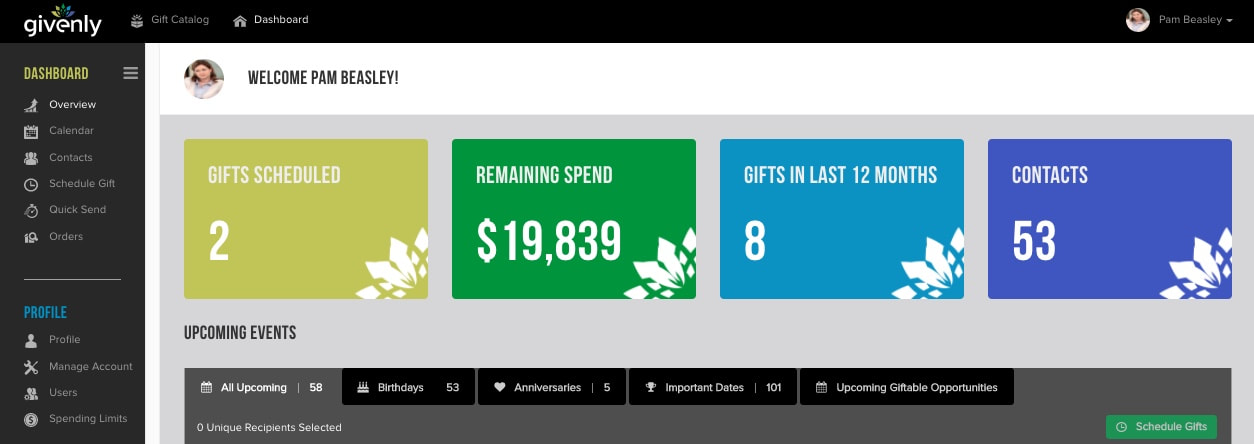
Task: Show Upcoming Giftable Opportunities tab
Action: tap(906, 387)
